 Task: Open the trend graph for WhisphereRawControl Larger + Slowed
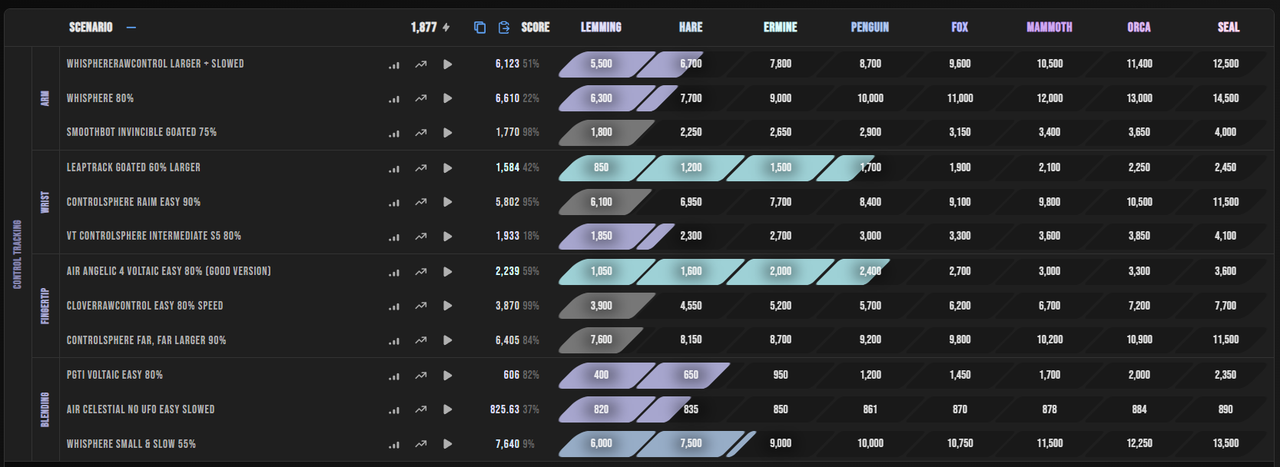(421, 64)
